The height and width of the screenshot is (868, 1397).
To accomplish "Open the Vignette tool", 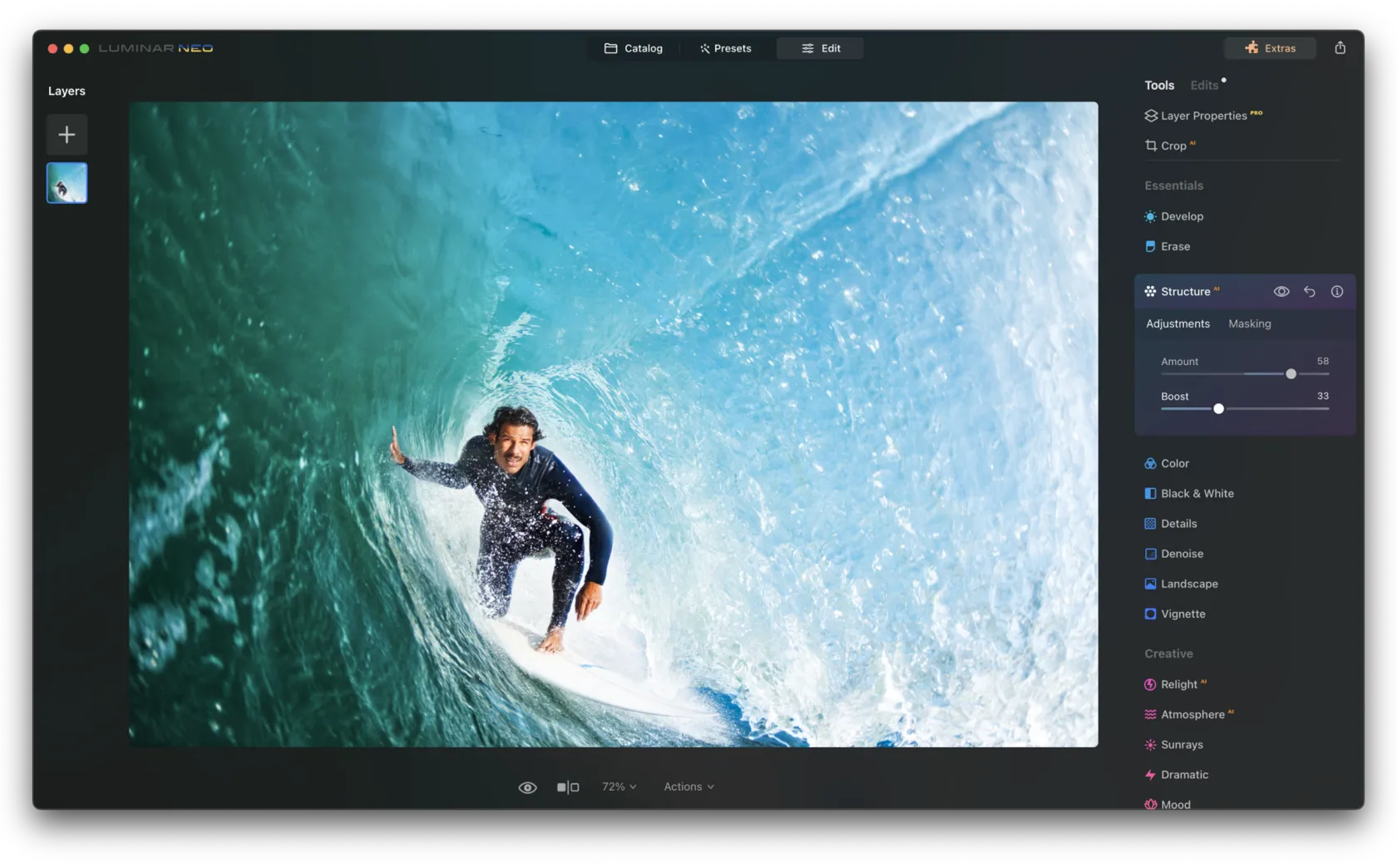I will coord(1182,614).
